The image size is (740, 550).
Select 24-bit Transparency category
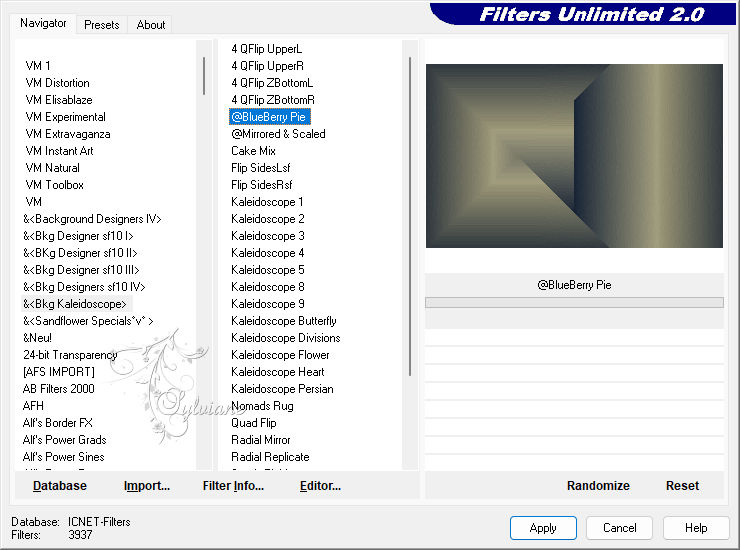[70, 355]
